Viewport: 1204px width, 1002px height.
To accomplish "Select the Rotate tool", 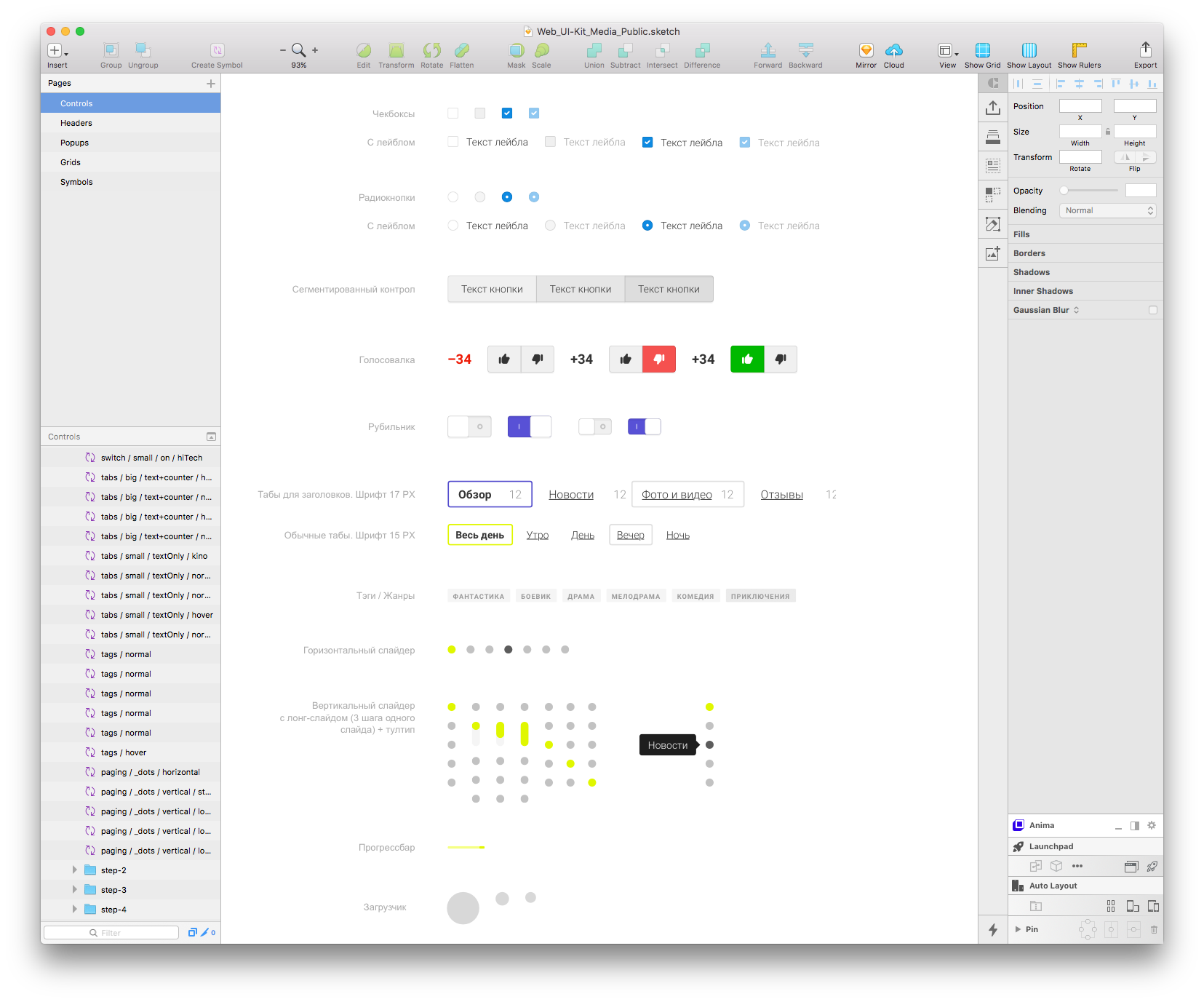I will point(431,50).
